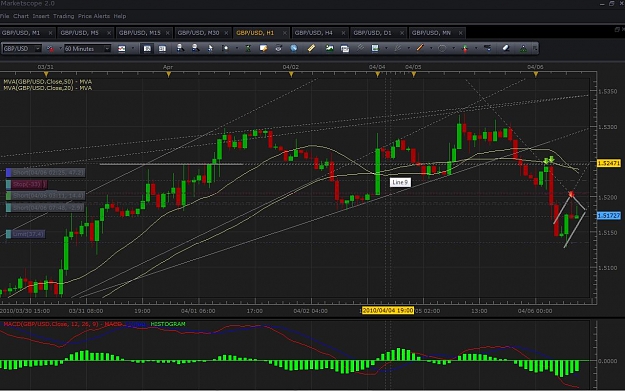The height and width of the screenshot is (391, 625).
Task: Select the eraser tool
Action: pyautogui.click(x=506, y=48)
